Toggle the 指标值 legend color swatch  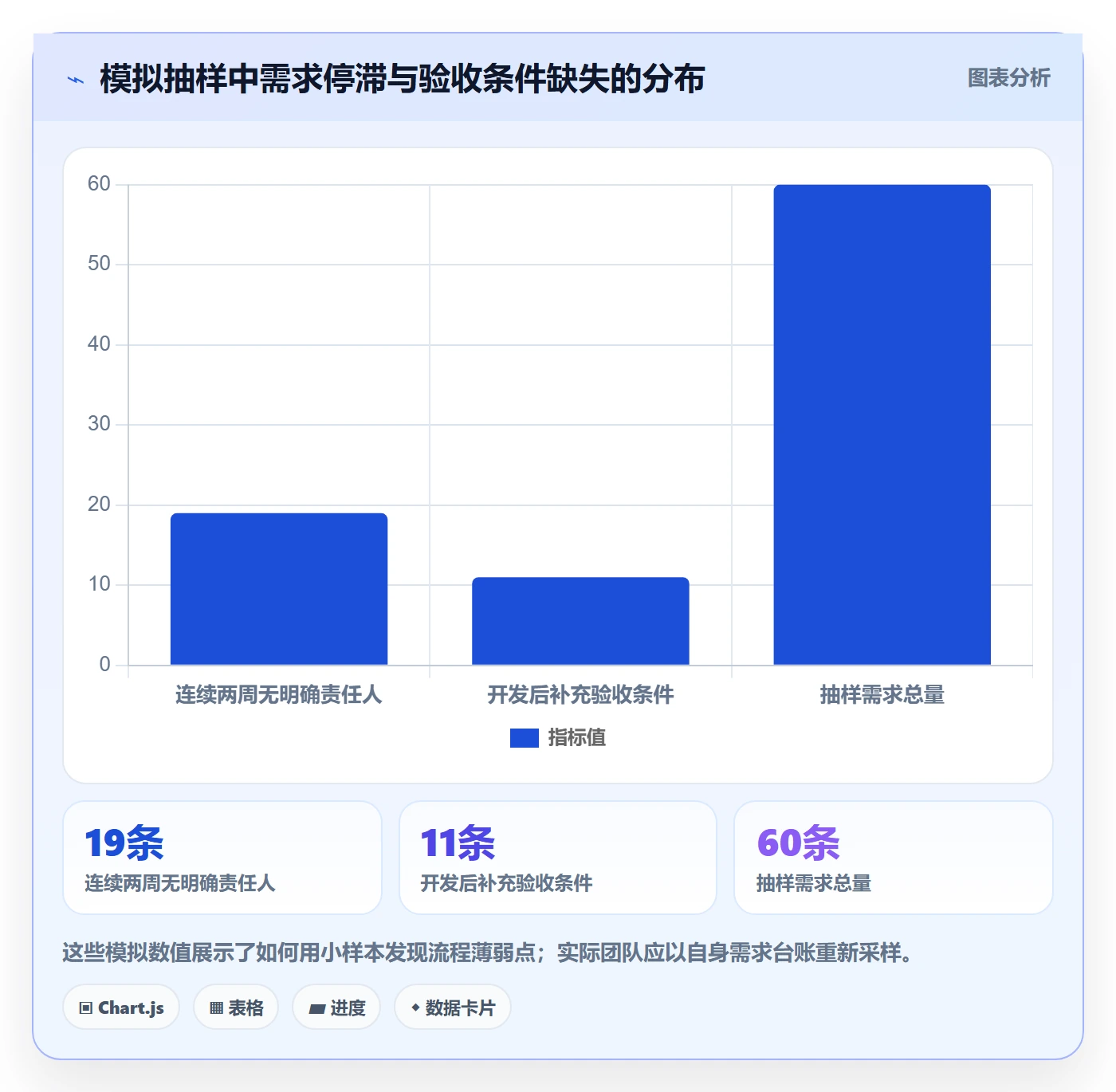(524, 738)
